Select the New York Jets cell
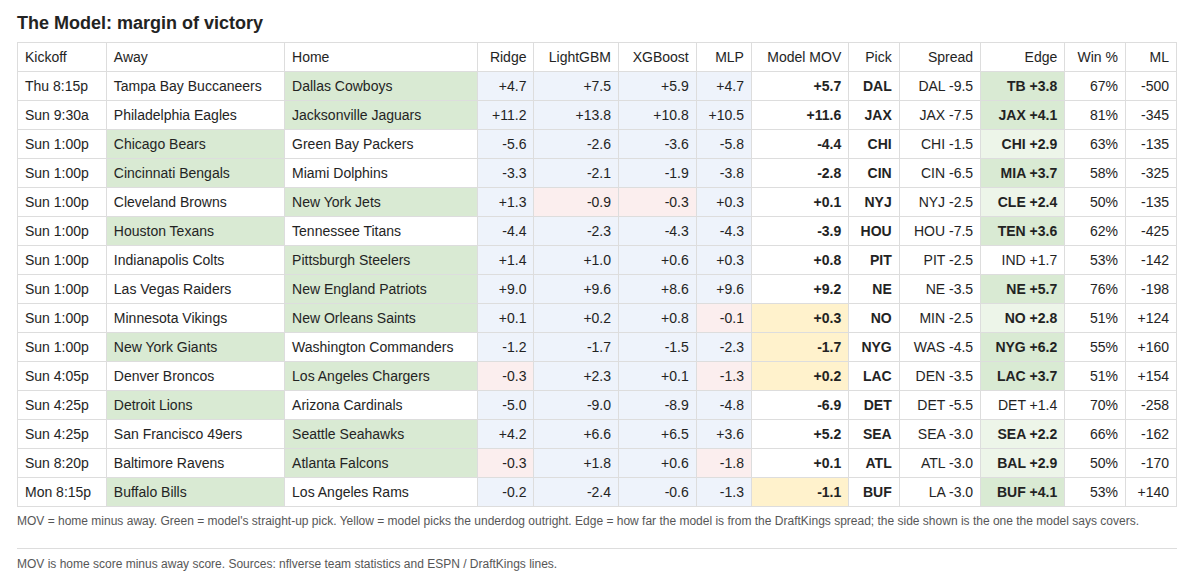Image resolution: width=1193 pixels, height=587 pixels. click(x=381, y=201)
